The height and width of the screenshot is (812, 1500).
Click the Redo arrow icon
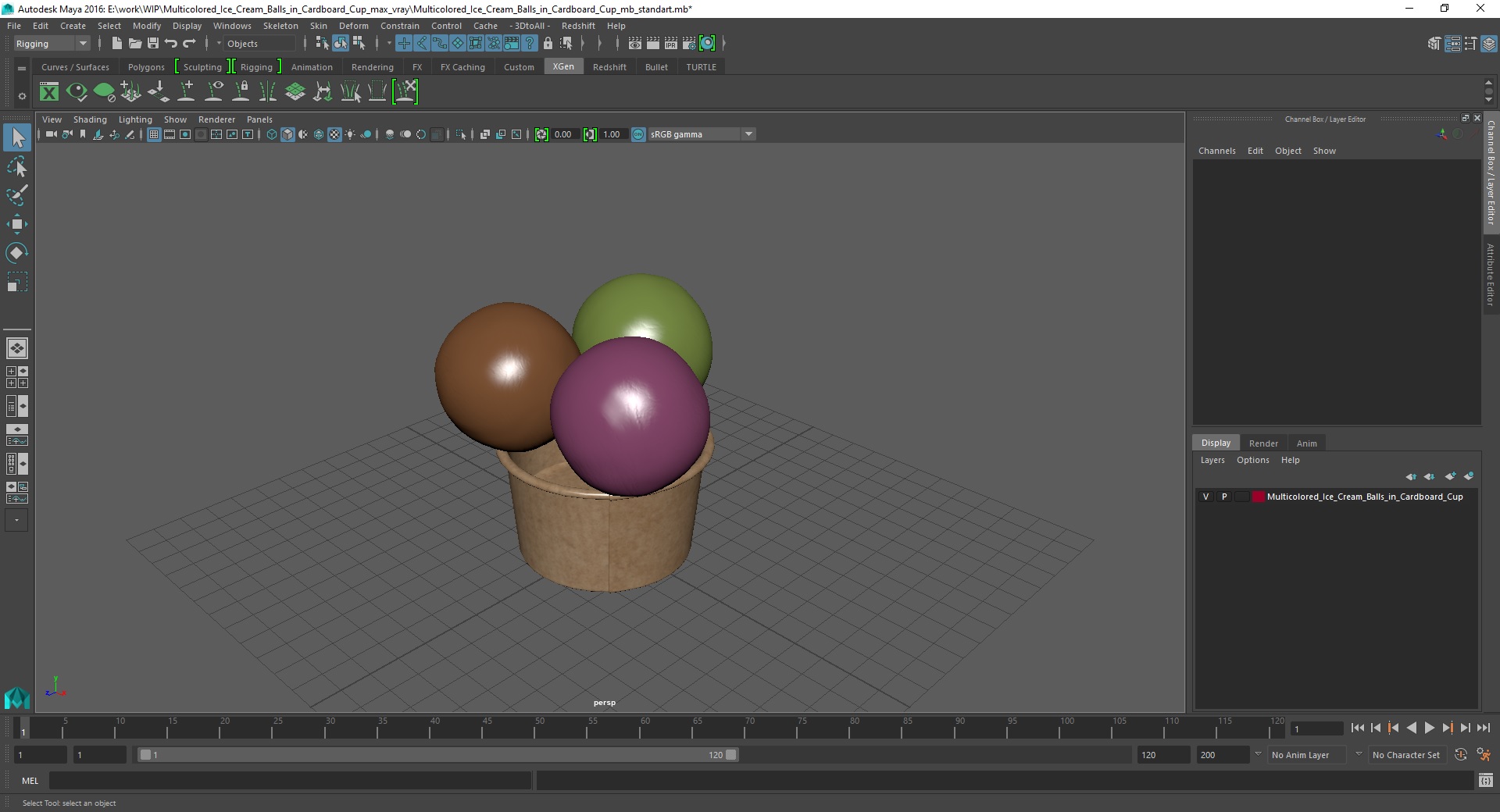[189, 44]
